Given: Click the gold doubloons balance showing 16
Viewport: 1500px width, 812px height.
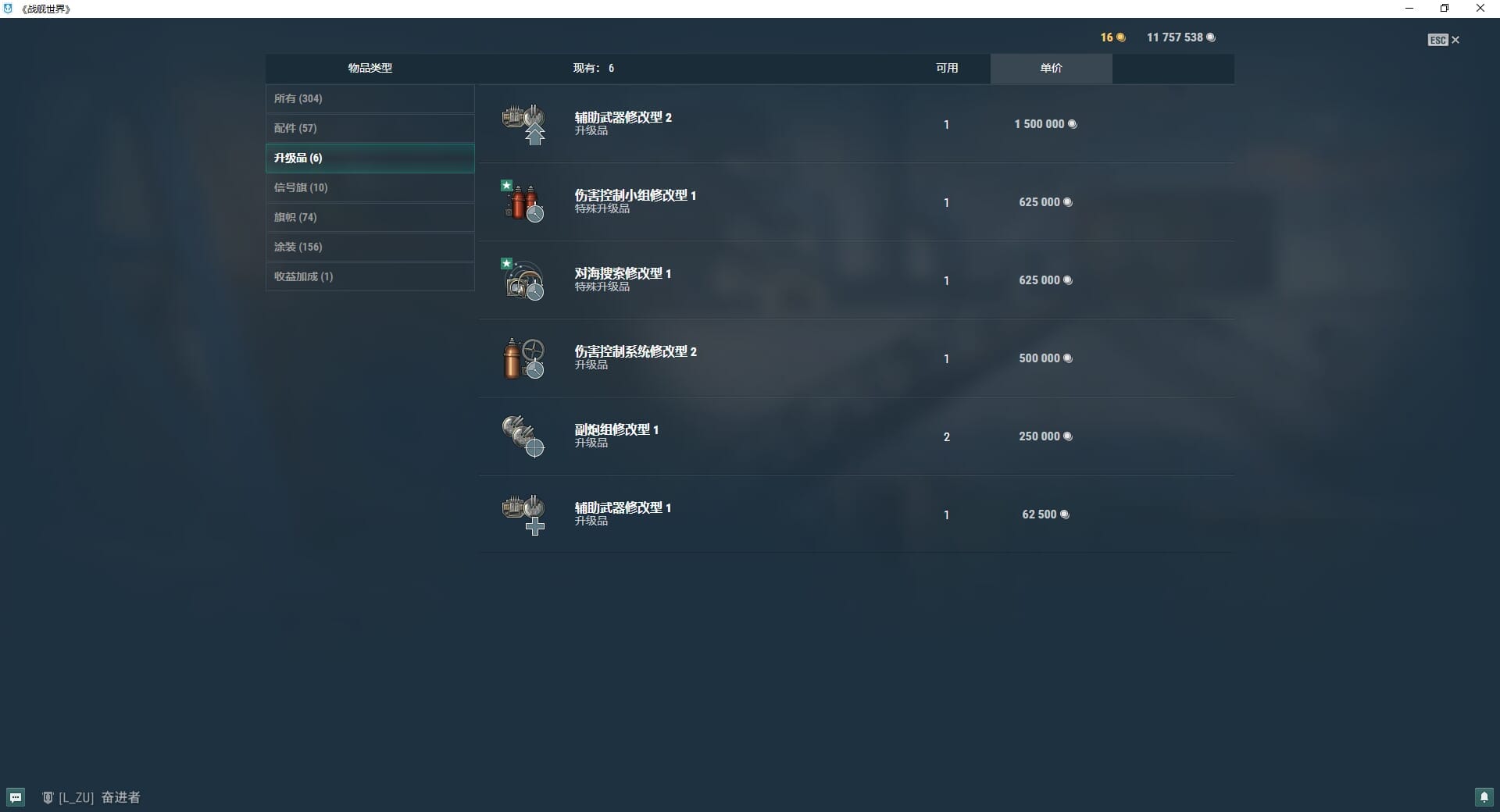Looking at the screenshot, I should point(1112,37).
